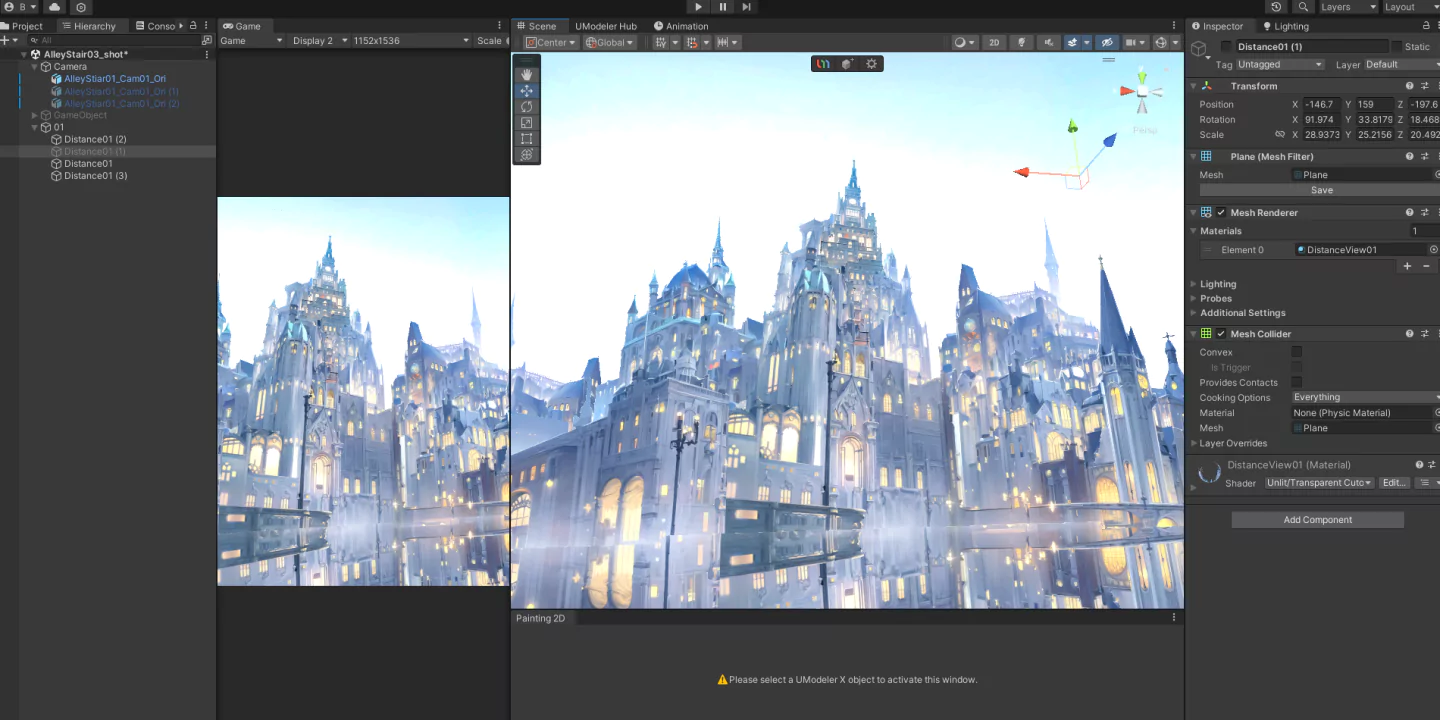The height and width of the screenshot is (720, 1440).
Task: Open the Layer Default dropdown
Action: [x=1400, y=64]
